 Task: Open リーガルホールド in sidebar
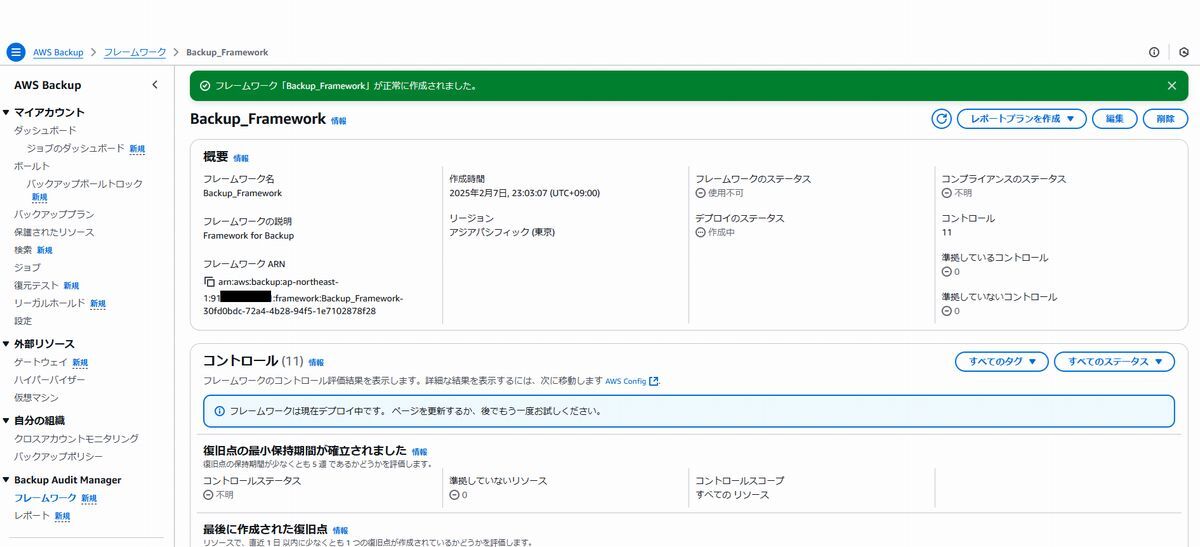[50, 303]
